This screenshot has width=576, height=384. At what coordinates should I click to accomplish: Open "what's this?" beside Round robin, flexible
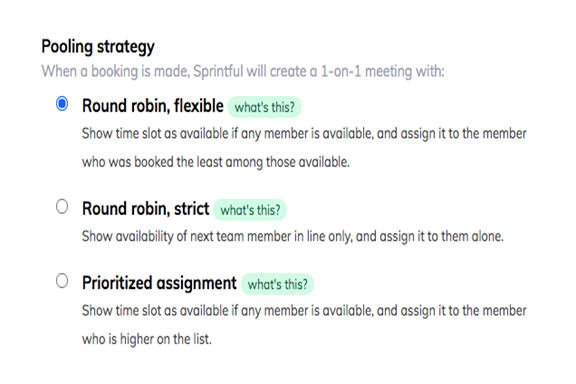(x=264, y=107)
